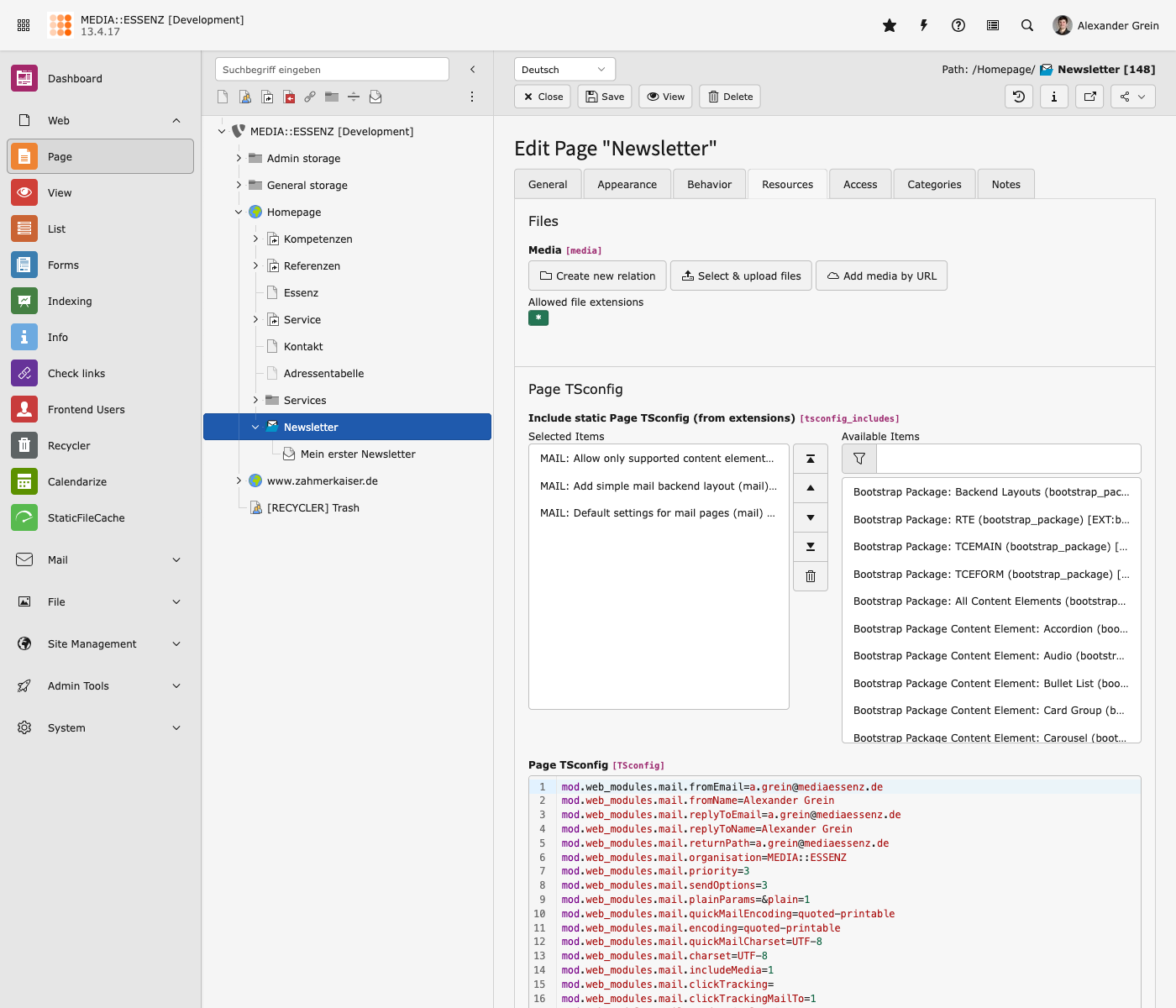Screen dimensions: 1176x1008
Task: Move selected item to top
Action: pyautogui.click(x=811, y=459)
